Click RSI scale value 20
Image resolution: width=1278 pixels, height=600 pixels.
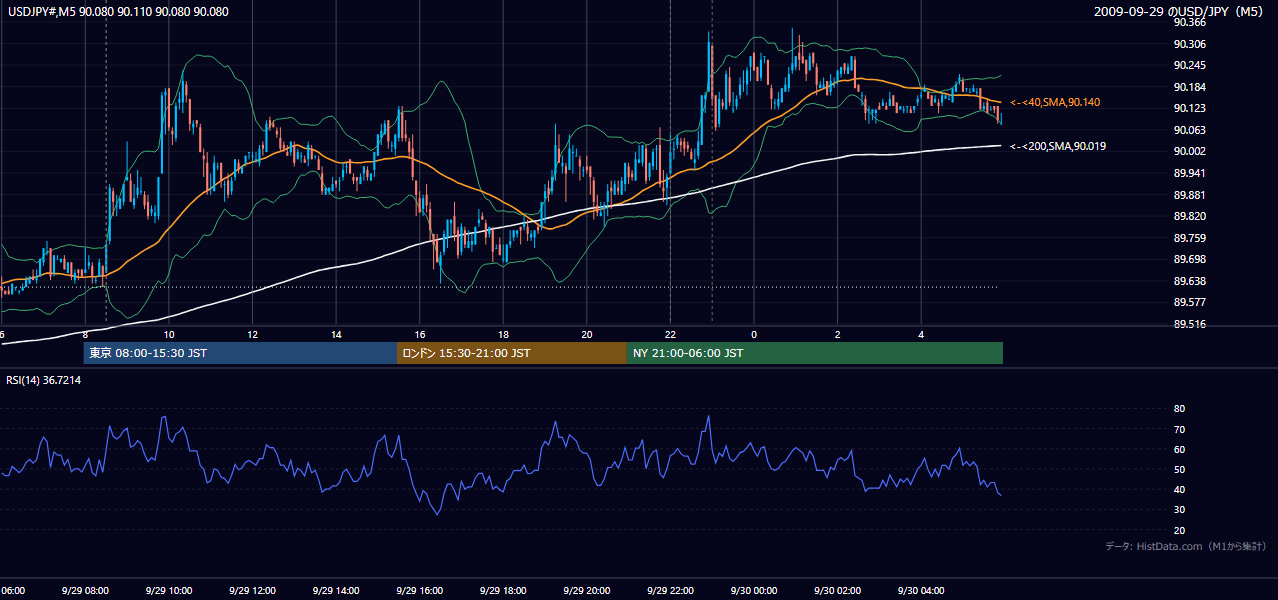click(1179, 530)
